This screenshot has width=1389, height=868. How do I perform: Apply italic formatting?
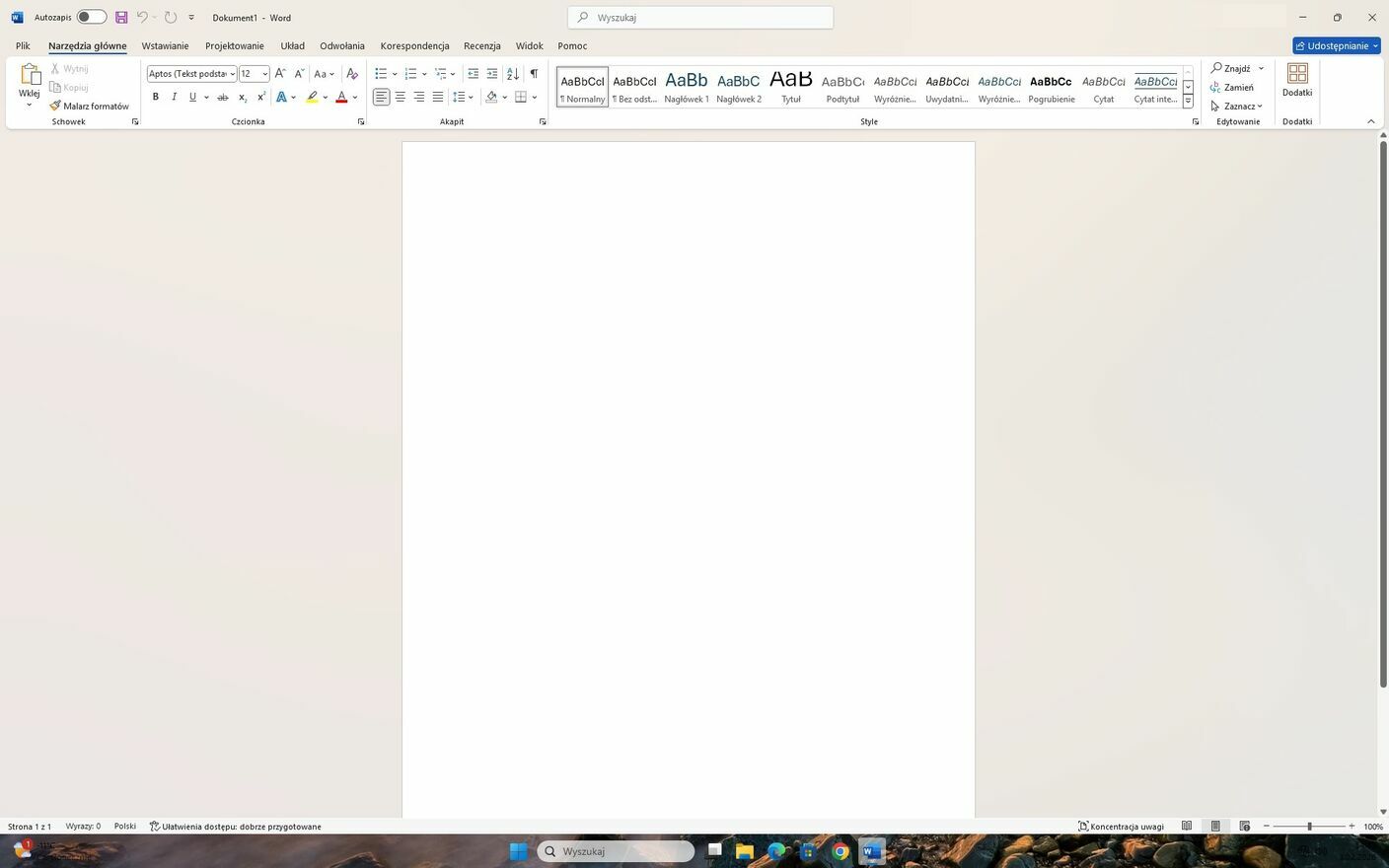point(174,97)
